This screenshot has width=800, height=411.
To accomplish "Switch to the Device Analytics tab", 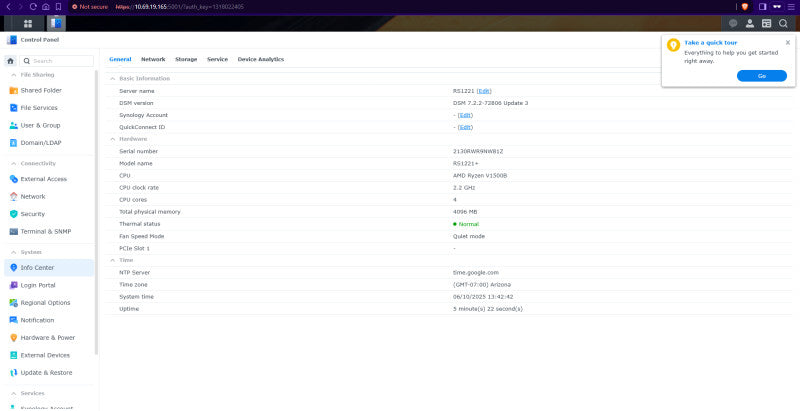I will (261, 59).
